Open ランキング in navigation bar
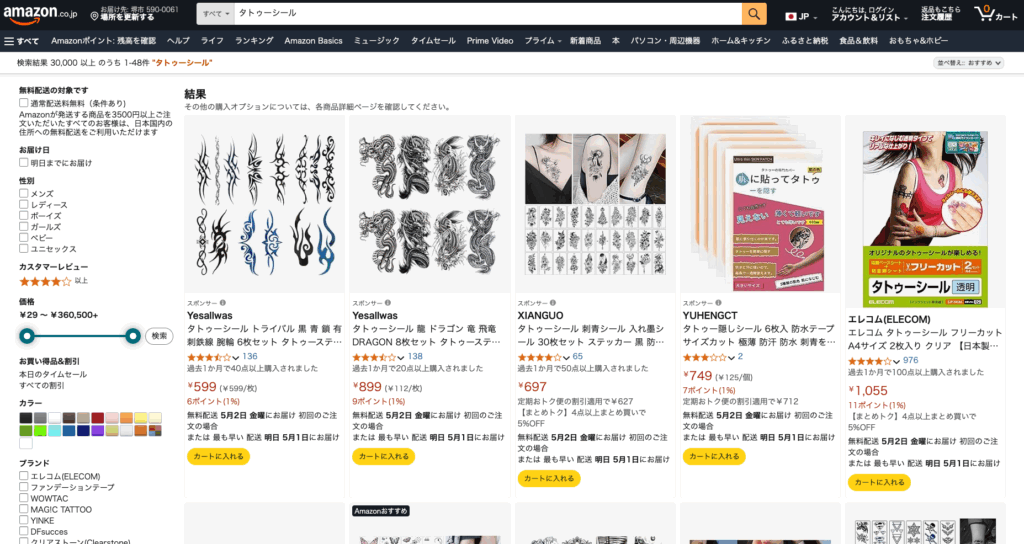Viewport: 1024px width, 544px height. pyautogui.click(x=254, y=40)
